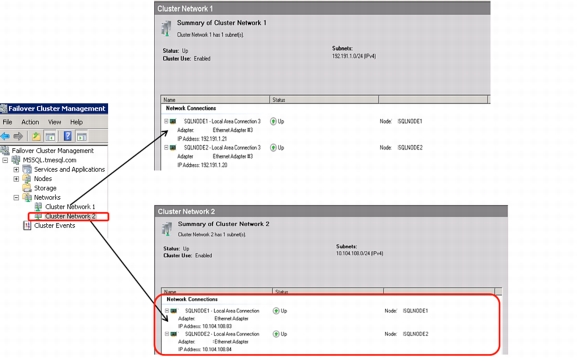Collapse the Networks tree item

tap(16, 198)
